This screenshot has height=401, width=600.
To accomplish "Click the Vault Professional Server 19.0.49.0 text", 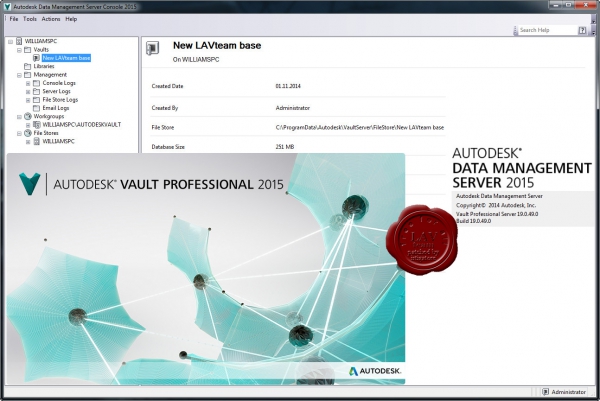I will pyautogui.click(x=497, y=214).
